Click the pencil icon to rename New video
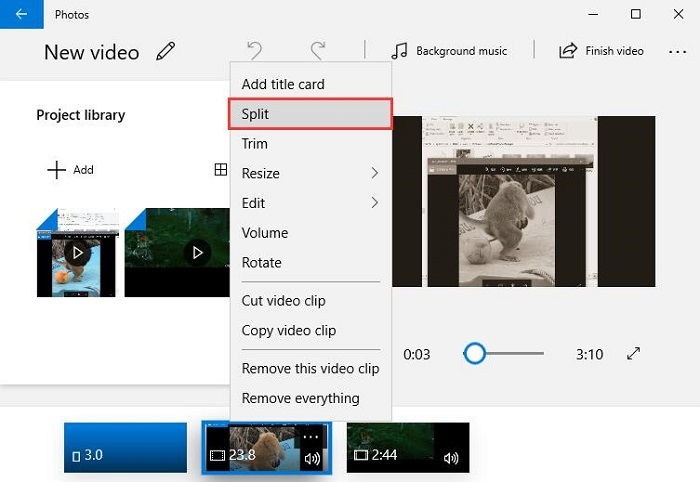The width and height of the screenshot is (700, 482). tap(166, 52)
